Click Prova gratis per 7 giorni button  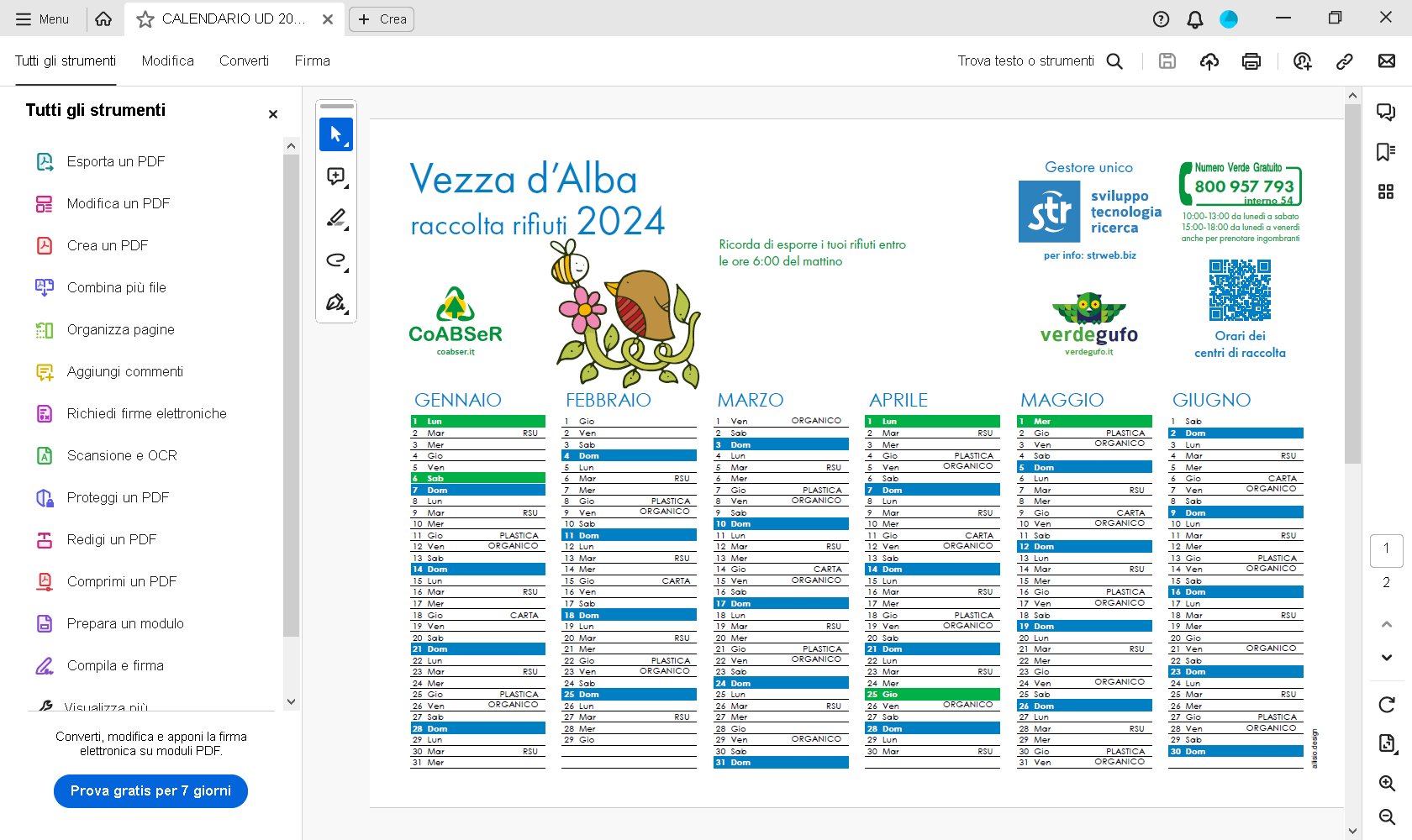pos(150,791)
